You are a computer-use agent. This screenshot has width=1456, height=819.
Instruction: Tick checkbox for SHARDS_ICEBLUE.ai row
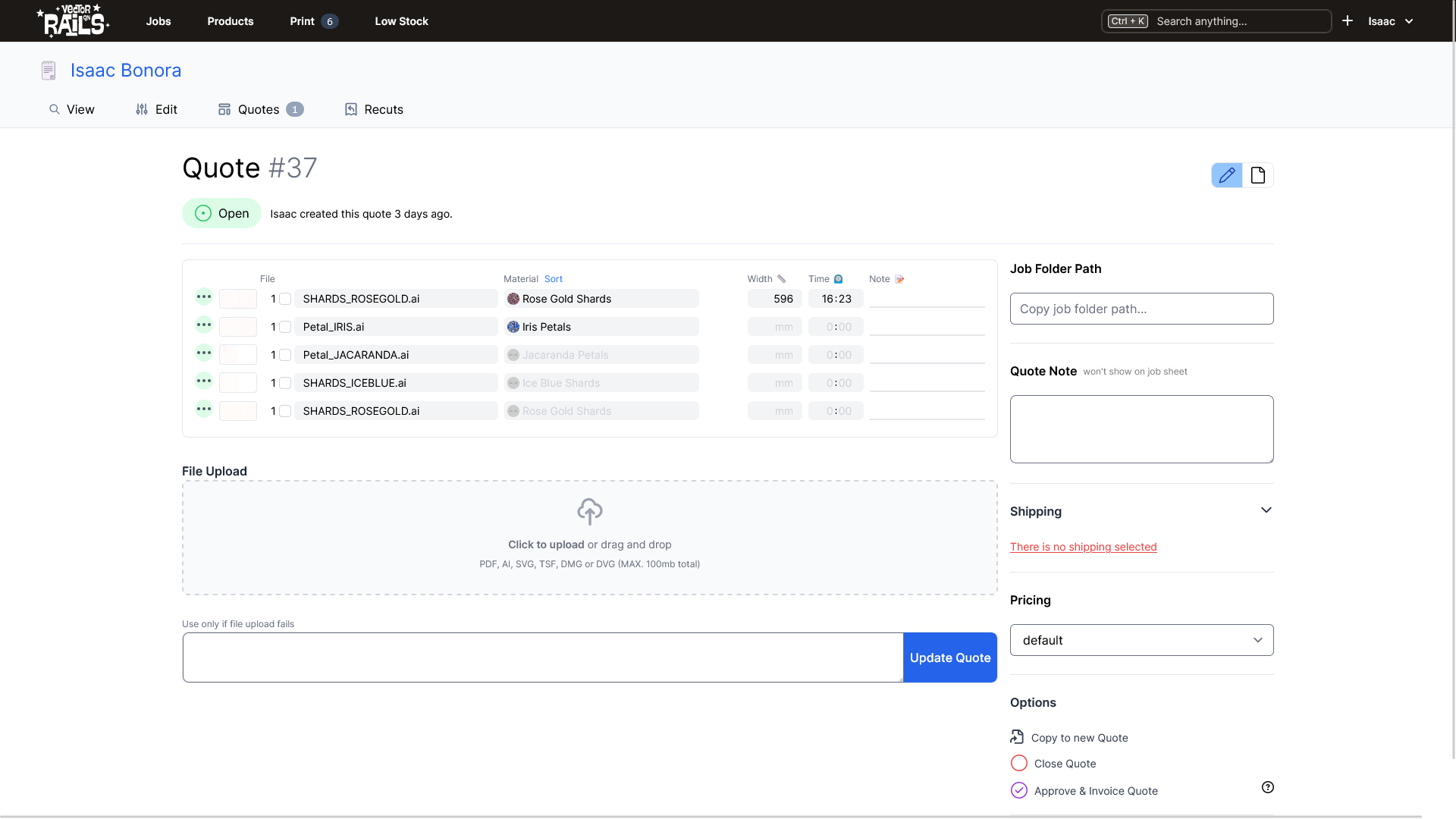(285, 383)
